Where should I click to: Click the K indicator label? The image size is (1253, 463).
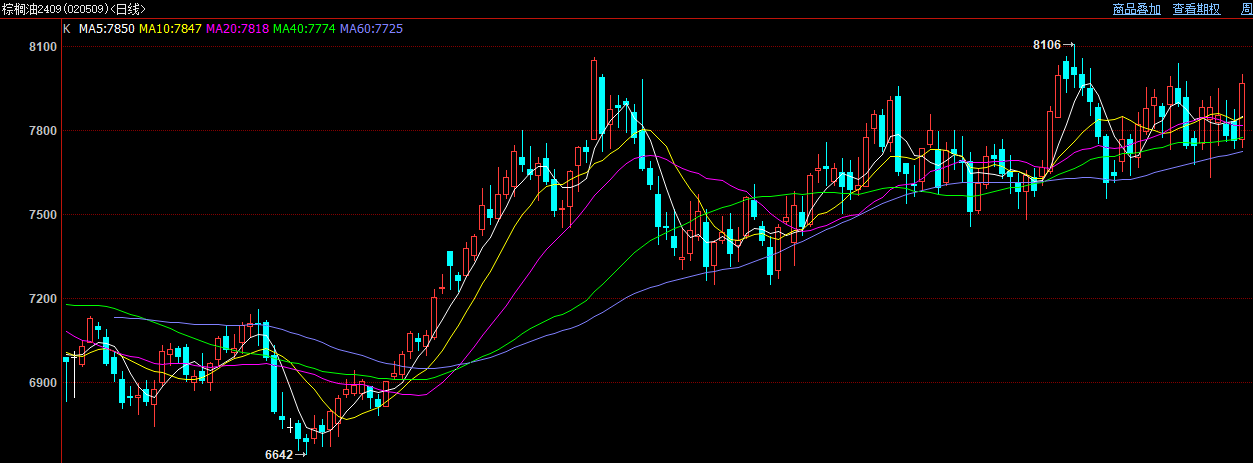click(x=67, y=28)
